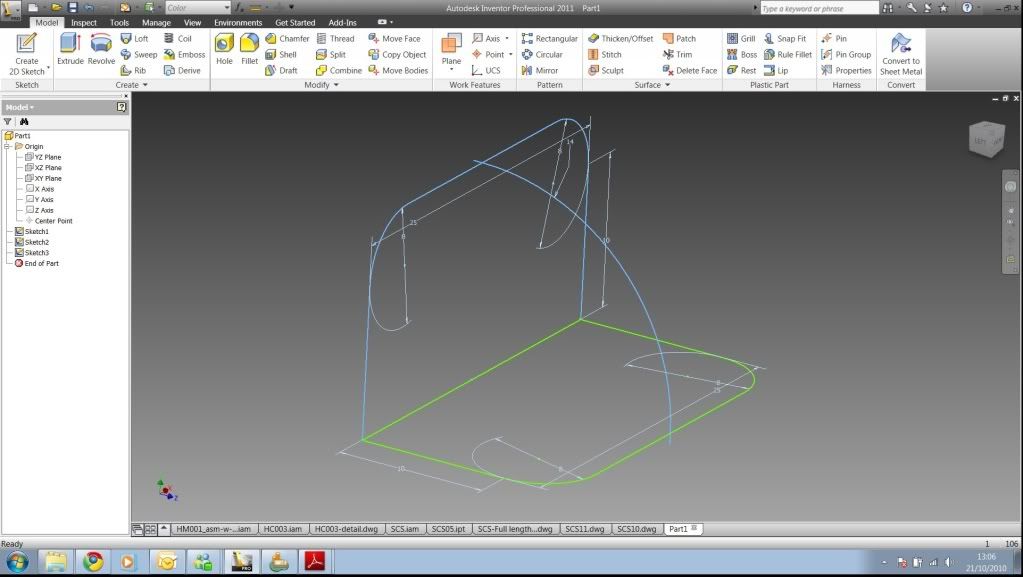Click the keyword search input field
Image resolution: width=1023 pixels, height=577 pixels.
[x=818, y=8]
